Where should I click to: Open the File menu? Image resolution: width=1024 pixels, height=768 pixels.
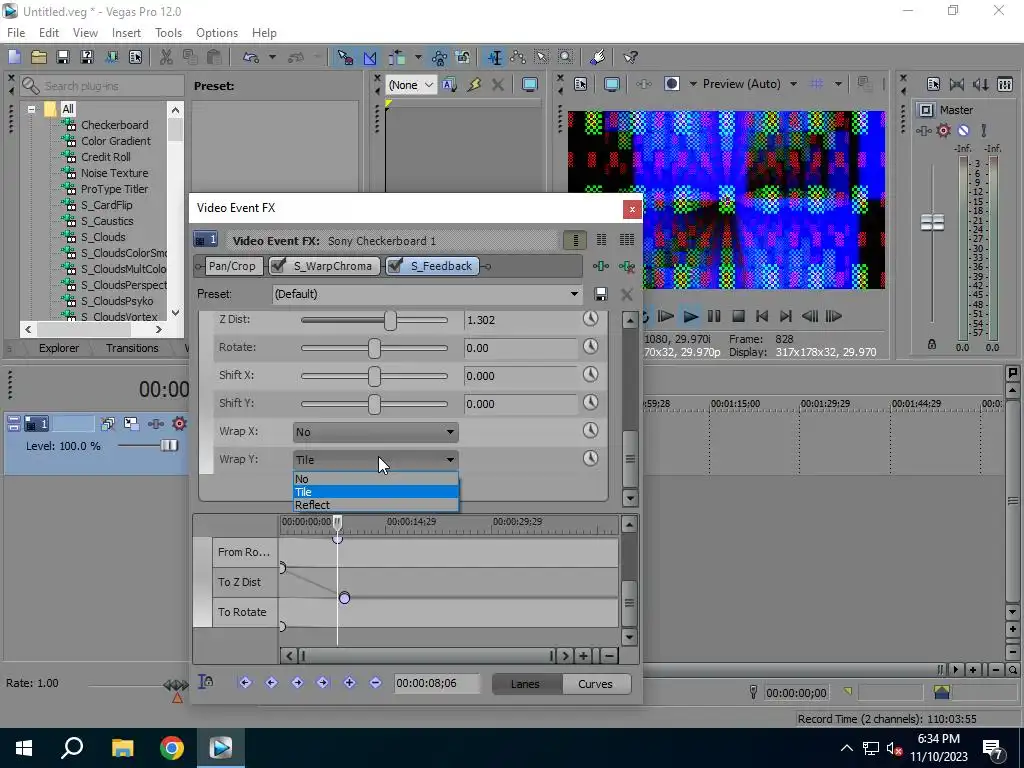pos(16,33)
